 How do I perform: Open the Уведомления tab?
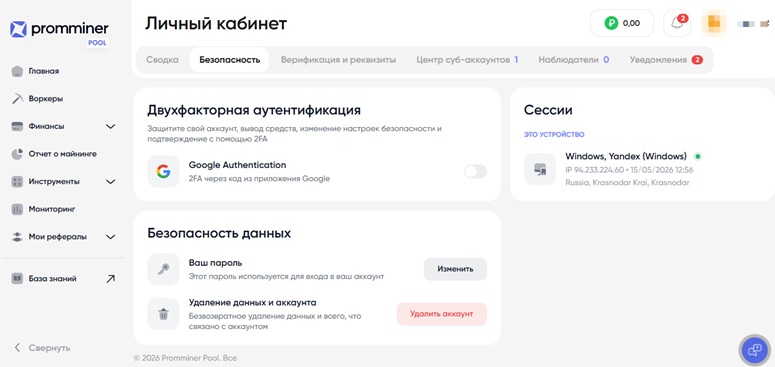[666, 60]
